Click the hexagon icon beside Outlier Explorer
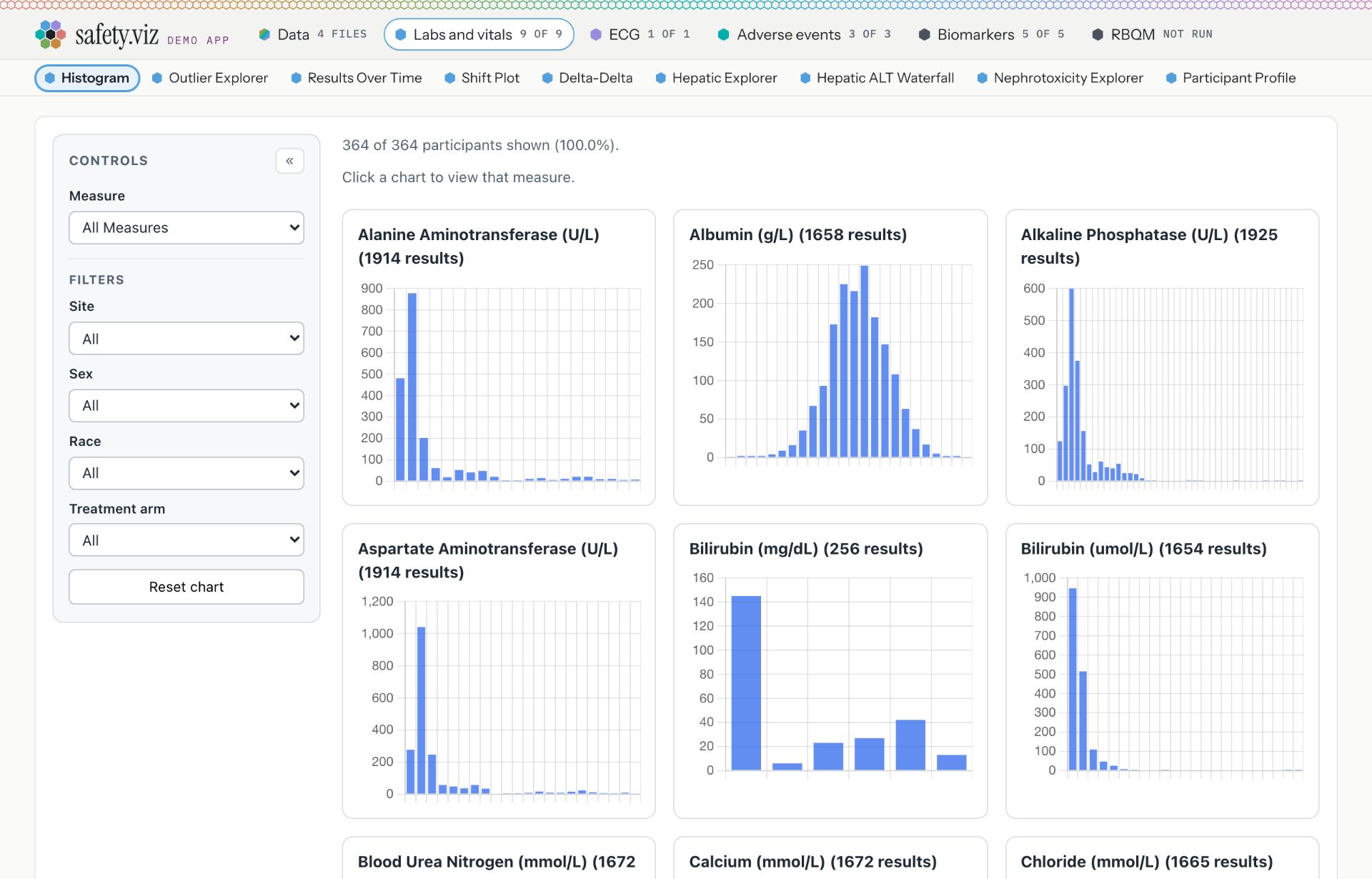Image resolution: width=1372 pixels, height=879 pixels. [157, 78]
